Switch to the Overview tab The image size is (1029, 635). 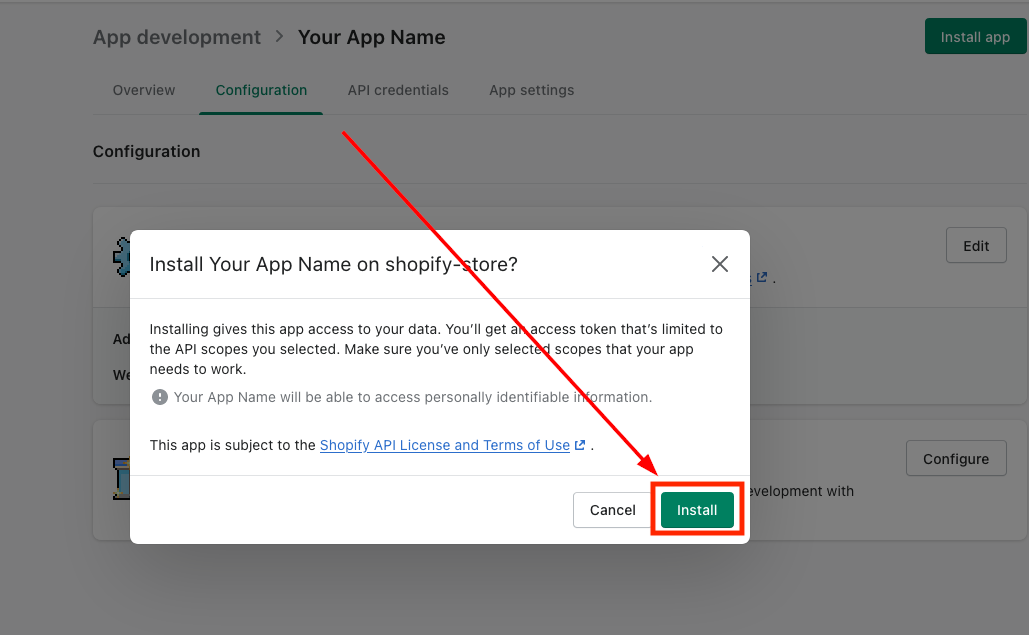tap(144, 90)
